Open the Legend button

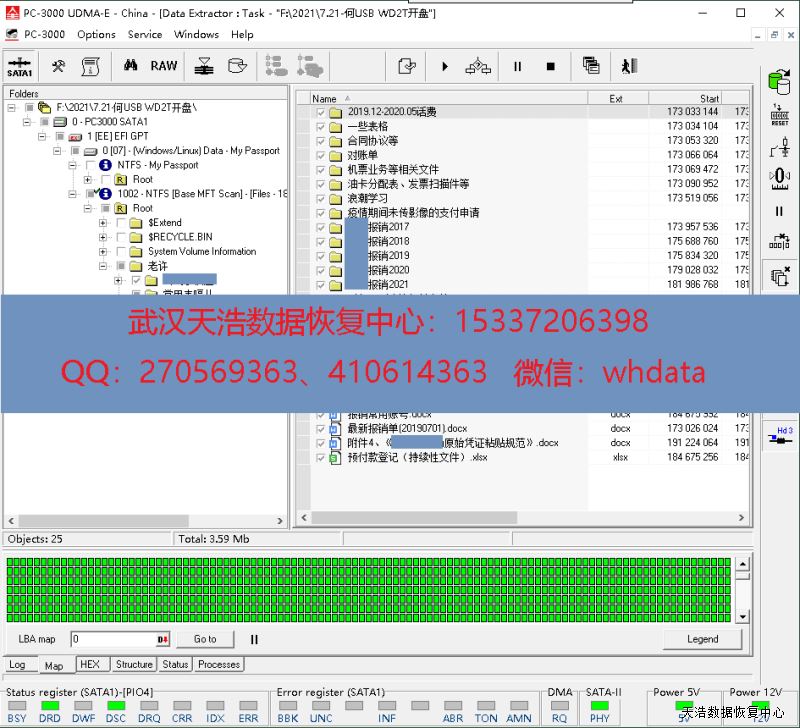pos(702,639)
